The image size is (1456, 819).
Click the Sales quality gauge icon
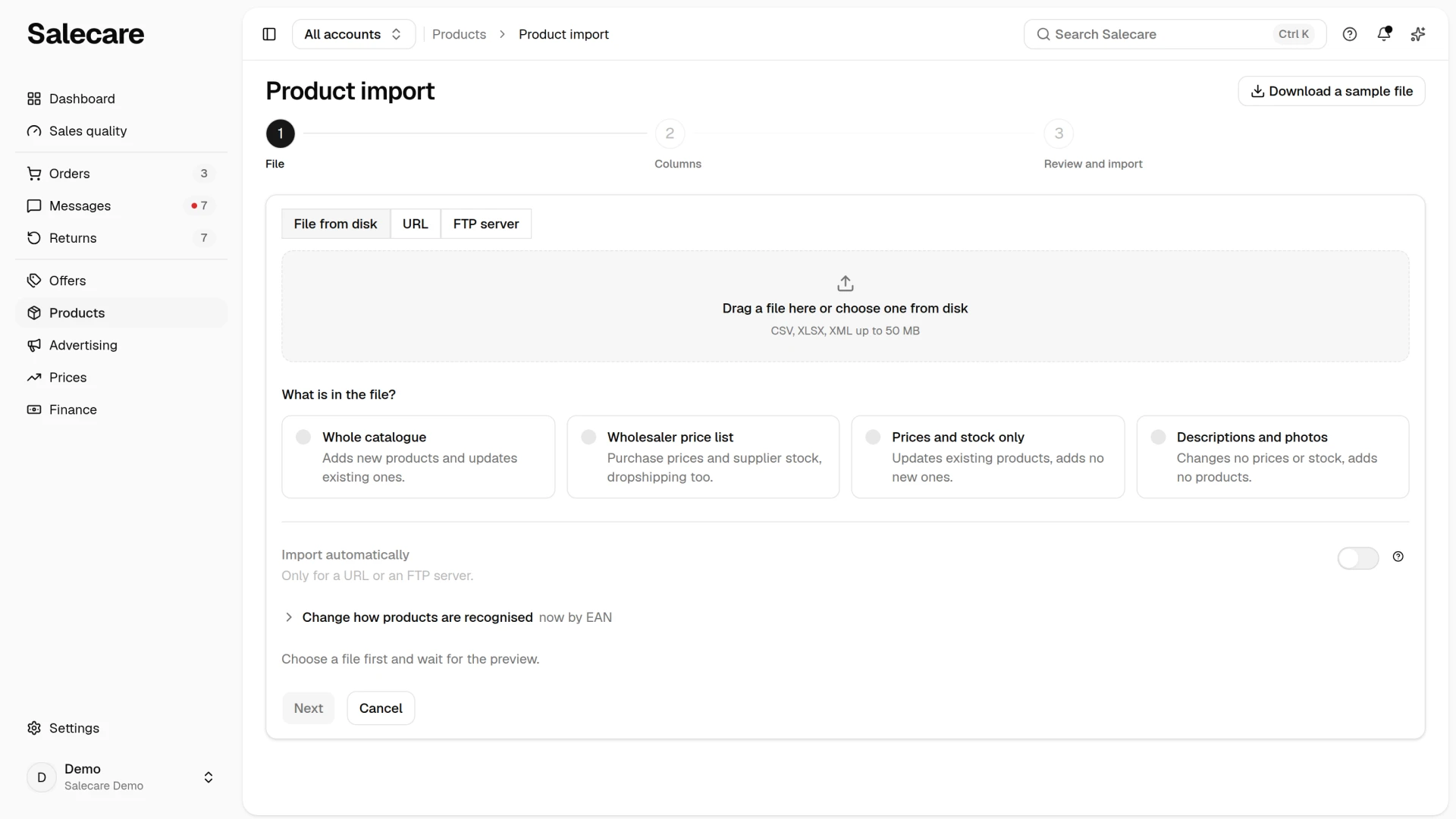34,131
